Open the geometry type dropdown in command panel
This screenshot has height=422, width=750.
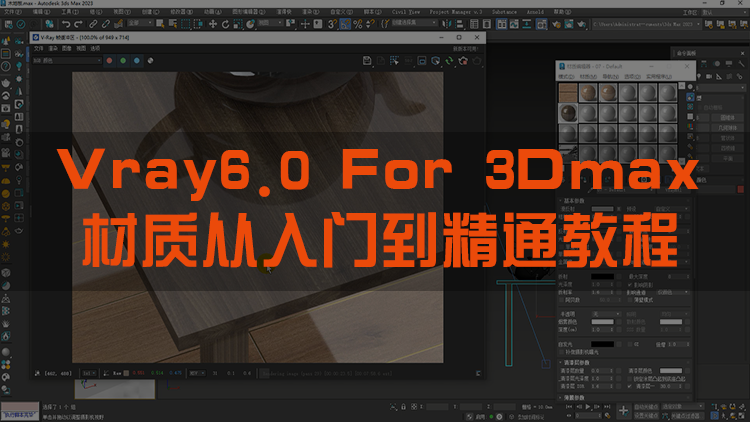pos(722,86)
